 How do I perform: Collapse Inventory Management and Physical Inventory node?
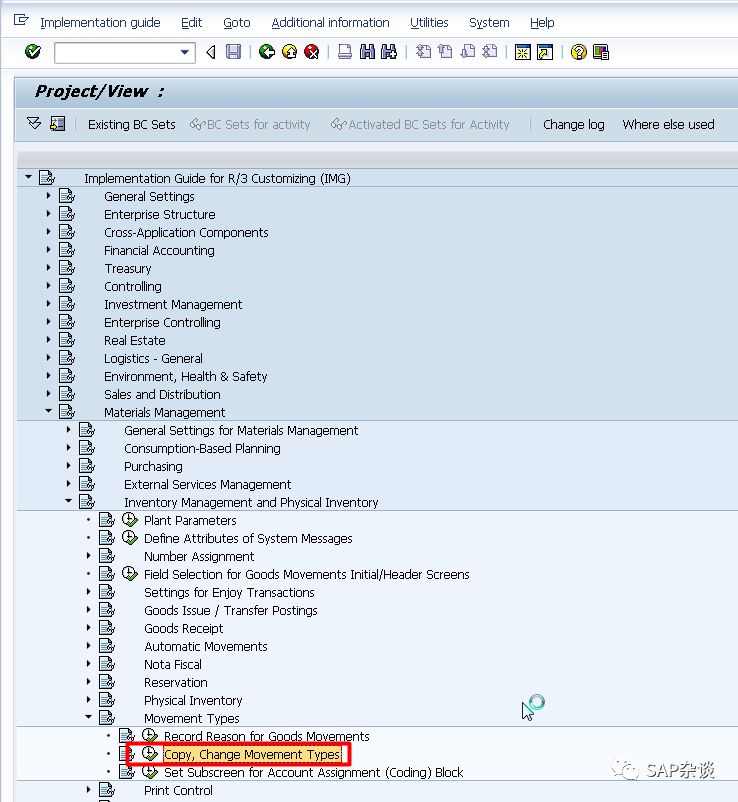68,501
